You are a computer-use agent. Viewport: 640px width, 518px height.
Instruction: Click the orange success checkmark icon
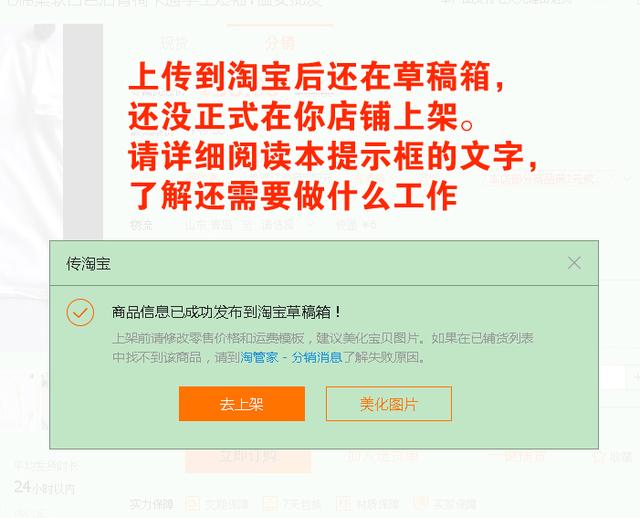click(80, 312)
